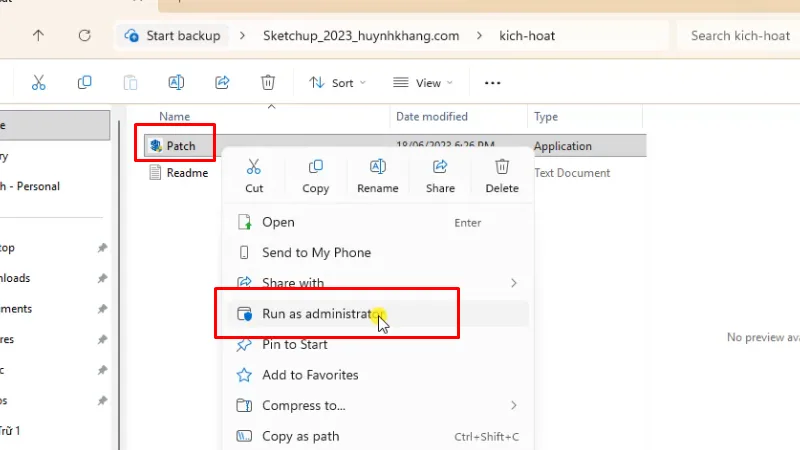Viewport: 800px width, 450px height.
Task: Choose Delete in context menu
Action: click(502, 177)
